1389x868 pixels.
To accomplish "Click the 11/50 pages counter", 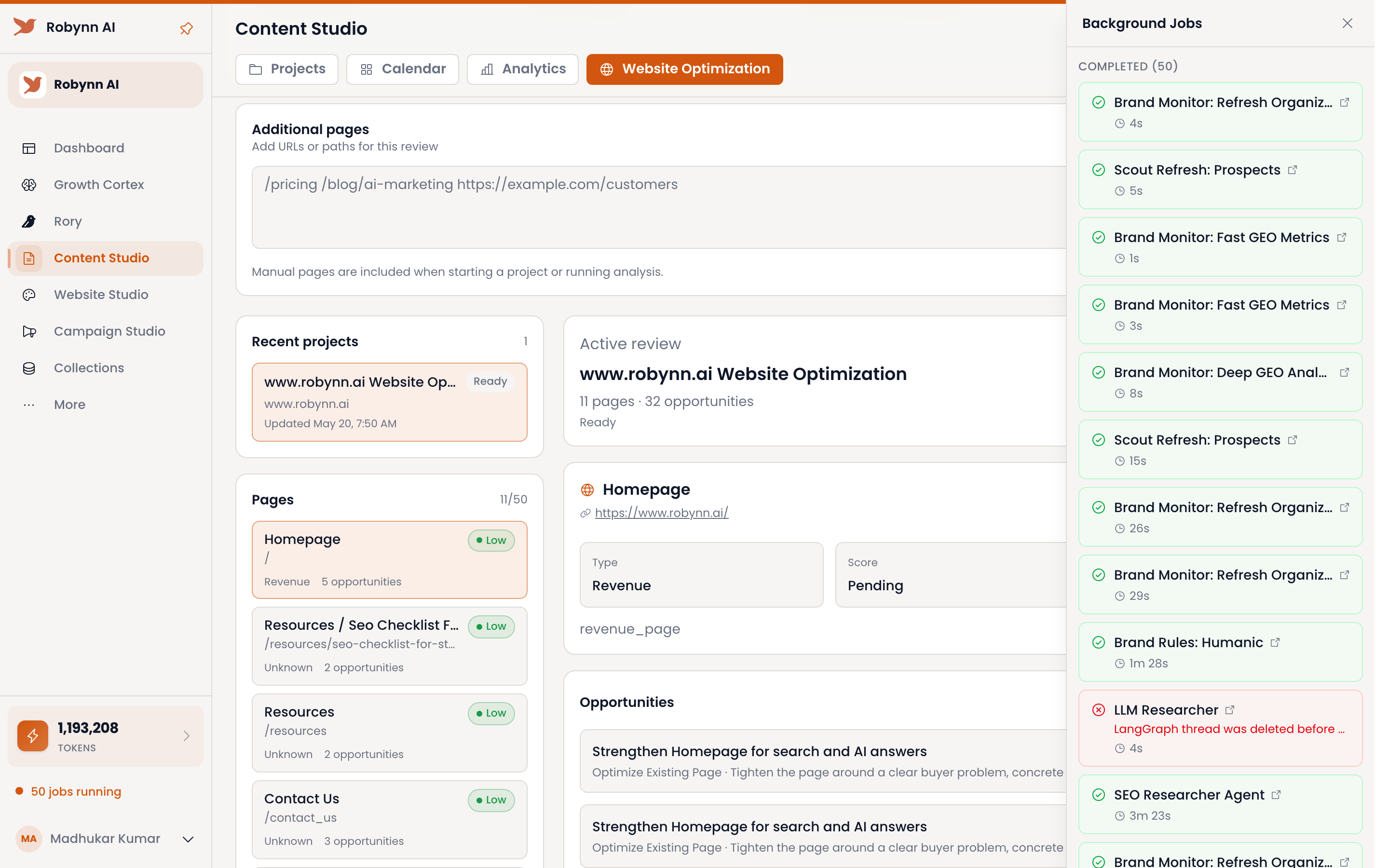I will point(513,500).
